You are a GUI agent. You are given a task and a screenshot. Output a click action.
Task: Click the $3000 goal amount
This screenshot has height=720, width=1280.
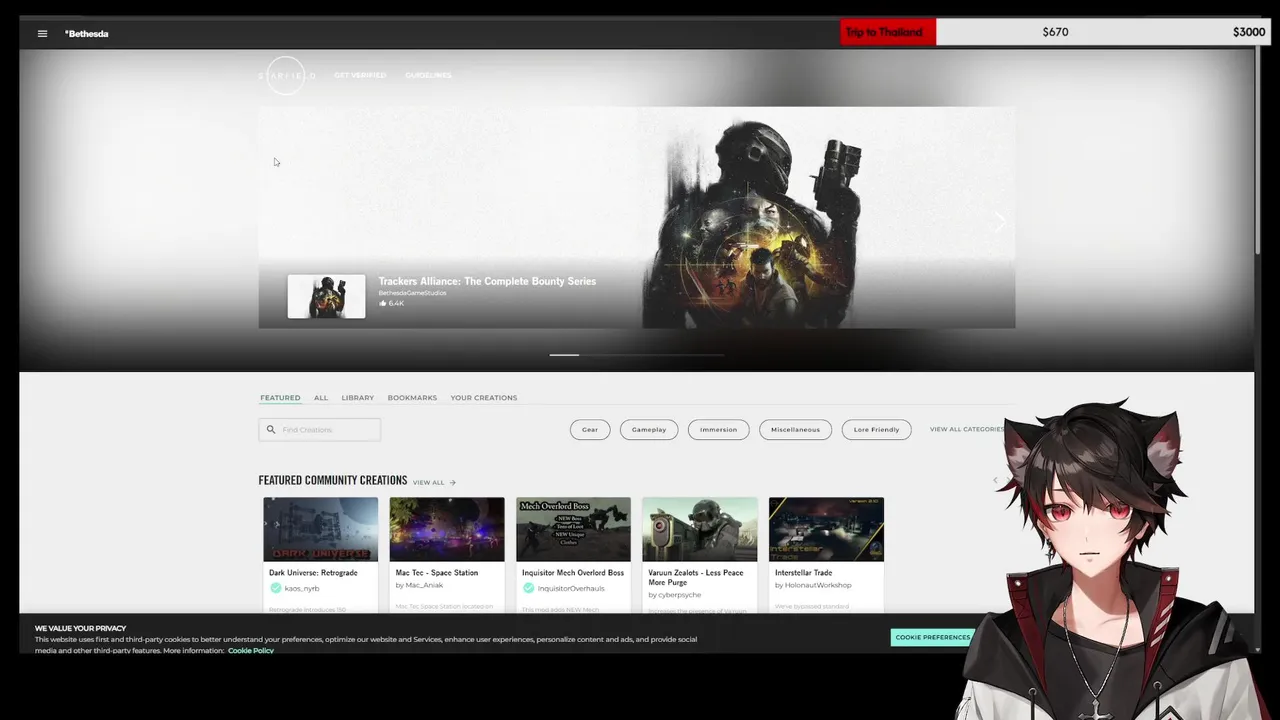(x=1249, y=32)
